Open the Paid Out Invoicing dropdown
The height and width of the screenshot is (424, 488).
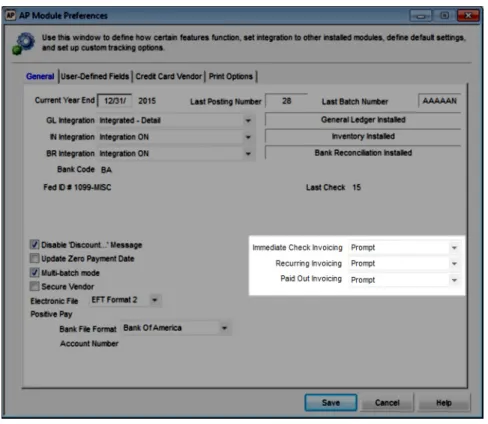click(454, 280)
